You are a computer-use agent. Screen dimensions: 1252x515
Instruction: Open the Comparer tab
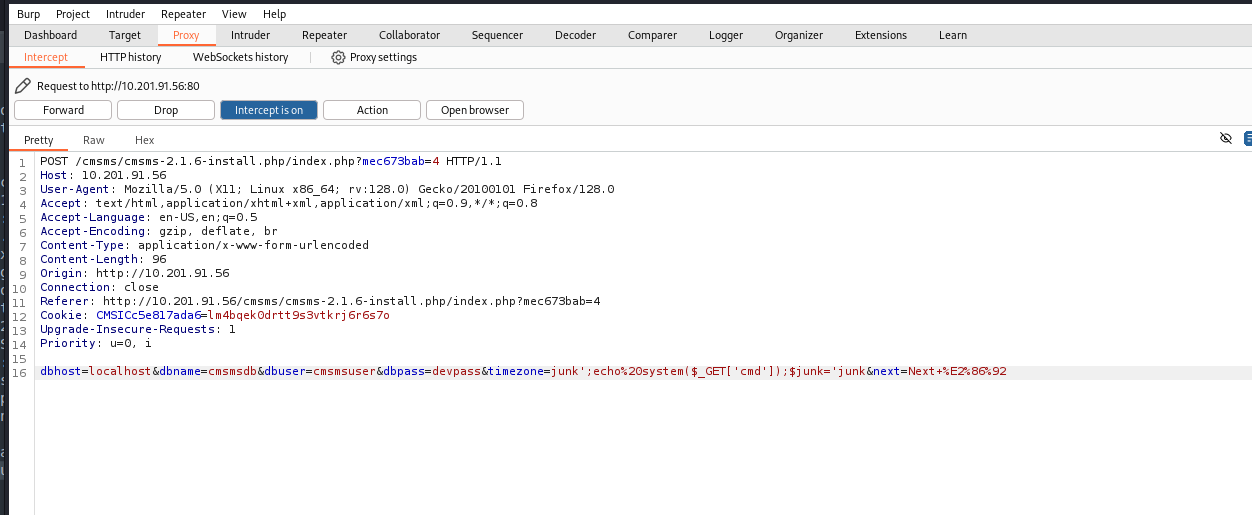click(x=652, y=35)
